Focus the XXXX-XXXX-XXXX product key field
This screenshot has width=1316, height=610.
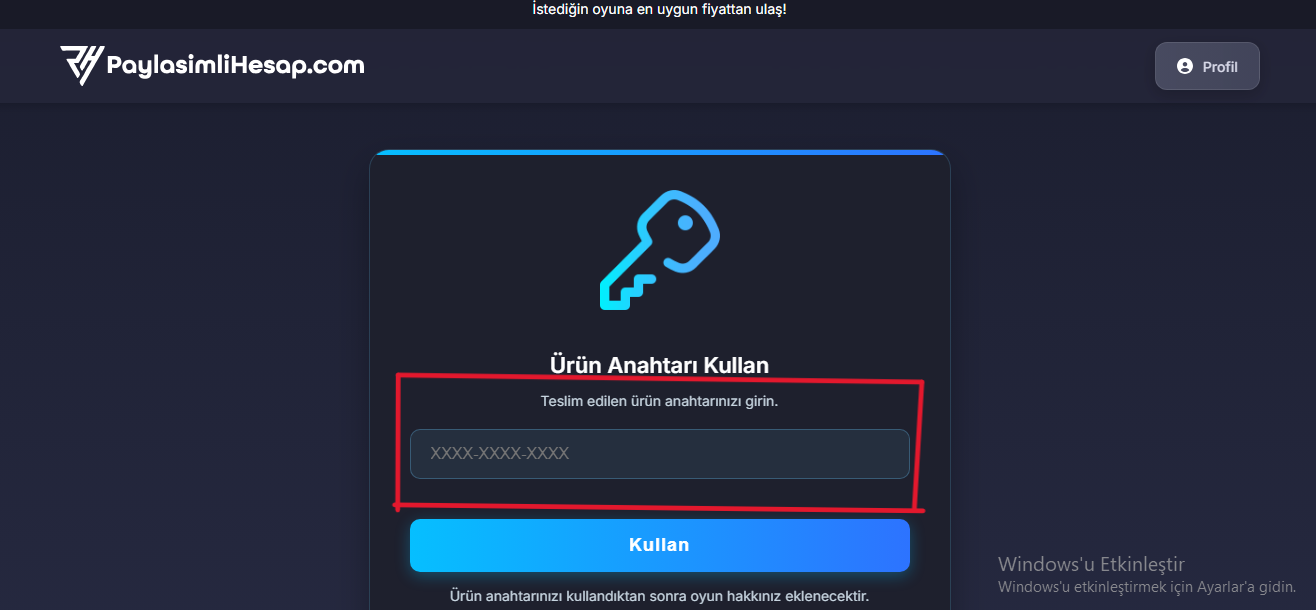pos(660,454)
